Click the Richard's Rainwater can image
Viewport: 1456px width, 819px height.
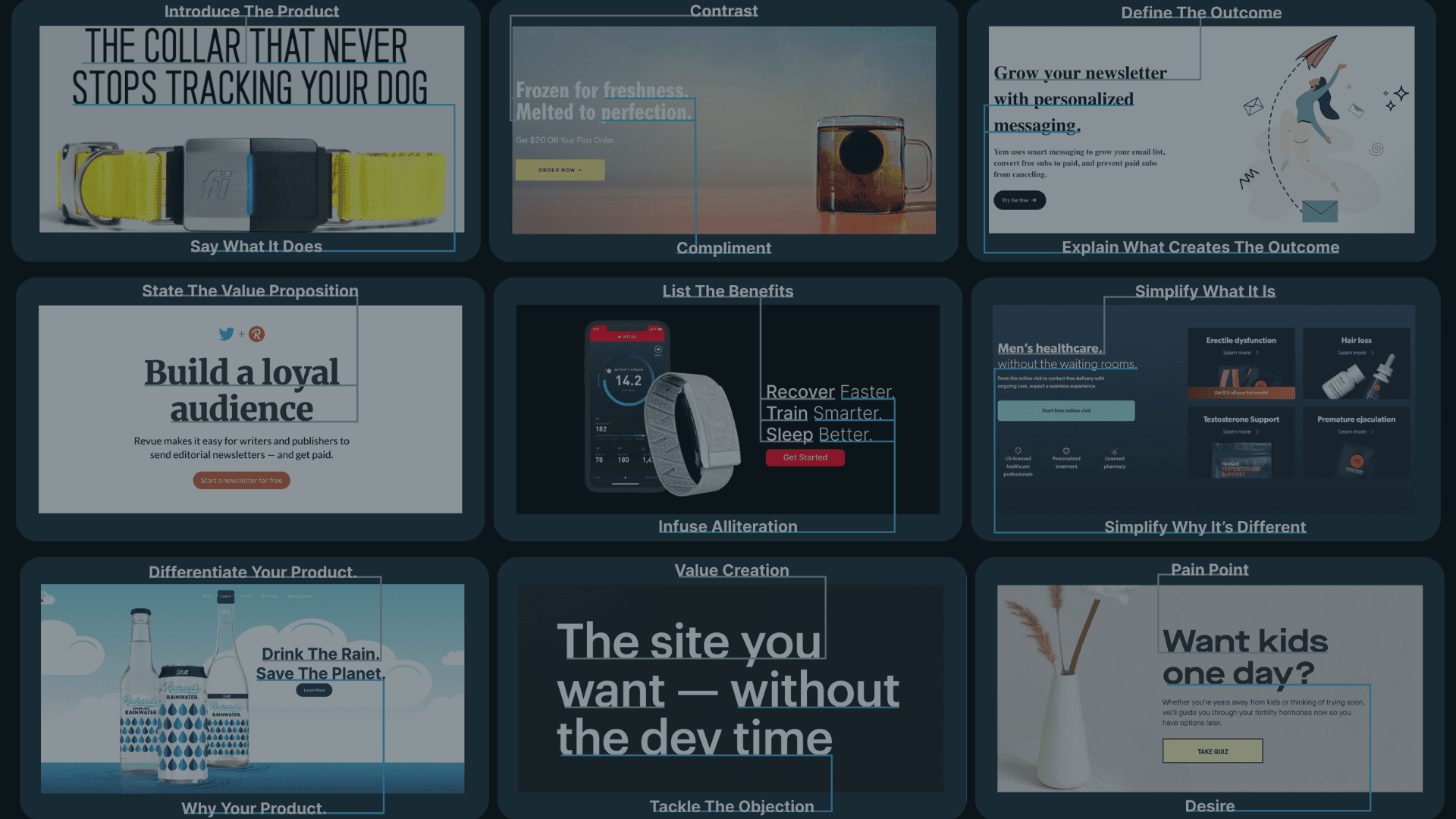point(182,724)
